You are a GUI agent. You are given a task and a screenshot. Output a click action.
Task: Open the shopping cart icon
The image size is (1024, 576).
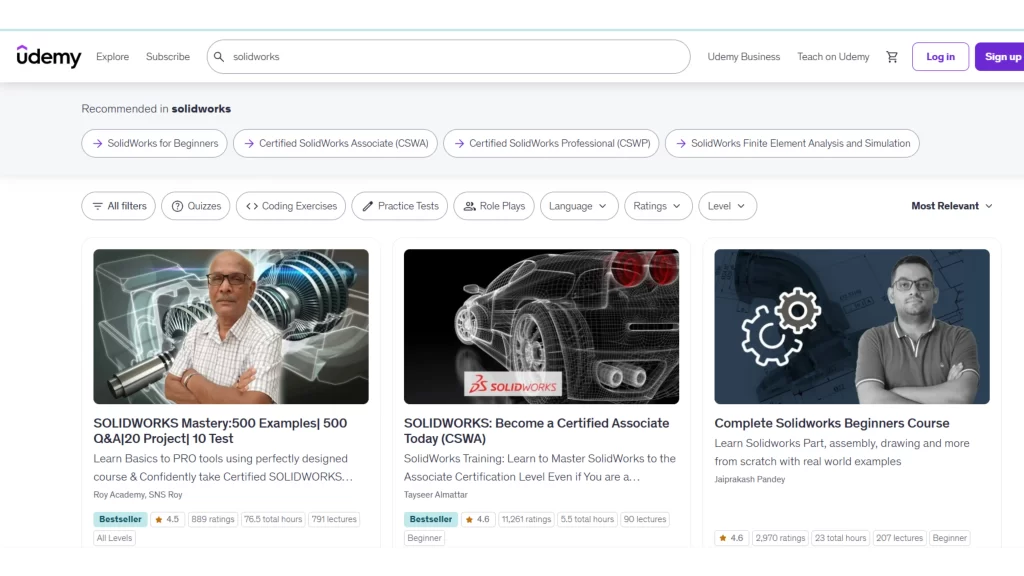click(x=891, y=57)
